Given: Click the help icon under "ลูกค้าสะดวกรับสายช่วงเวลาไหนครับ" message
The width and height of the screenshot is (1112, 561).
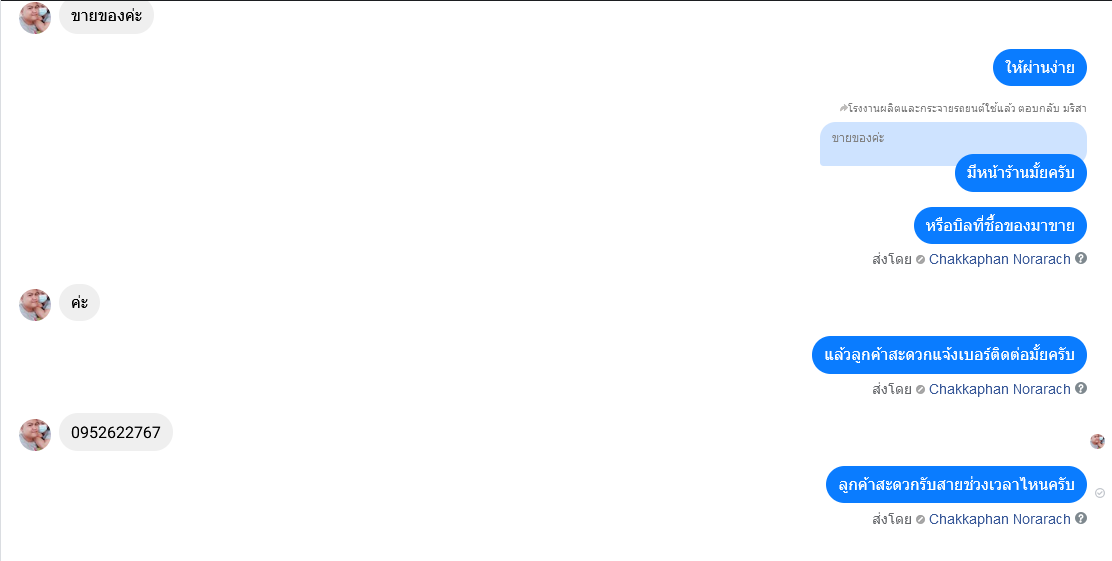Looking at the screenshot, I should pyautogui.click(x=1081, y=518).
